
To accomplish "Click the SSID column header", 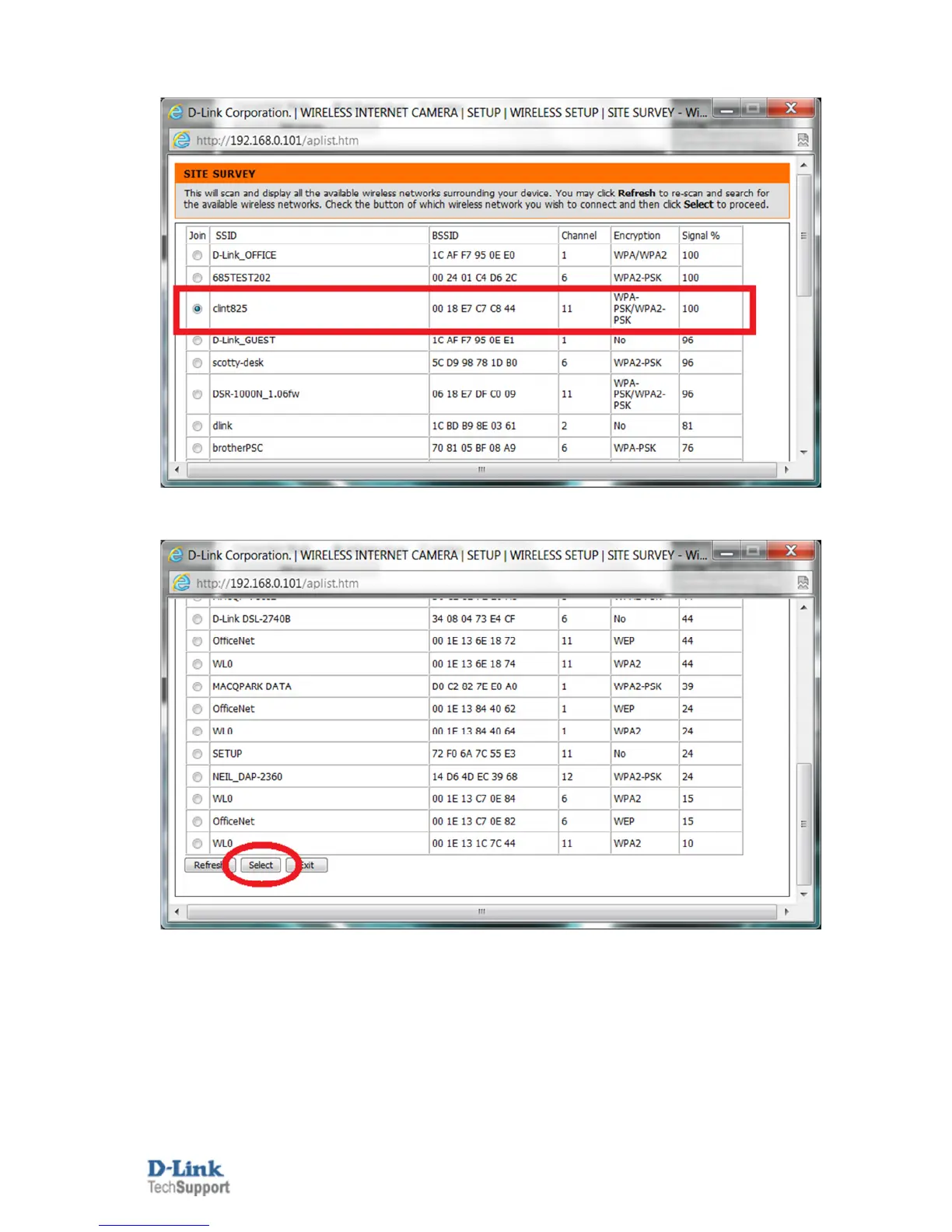I will click(226, 236).
